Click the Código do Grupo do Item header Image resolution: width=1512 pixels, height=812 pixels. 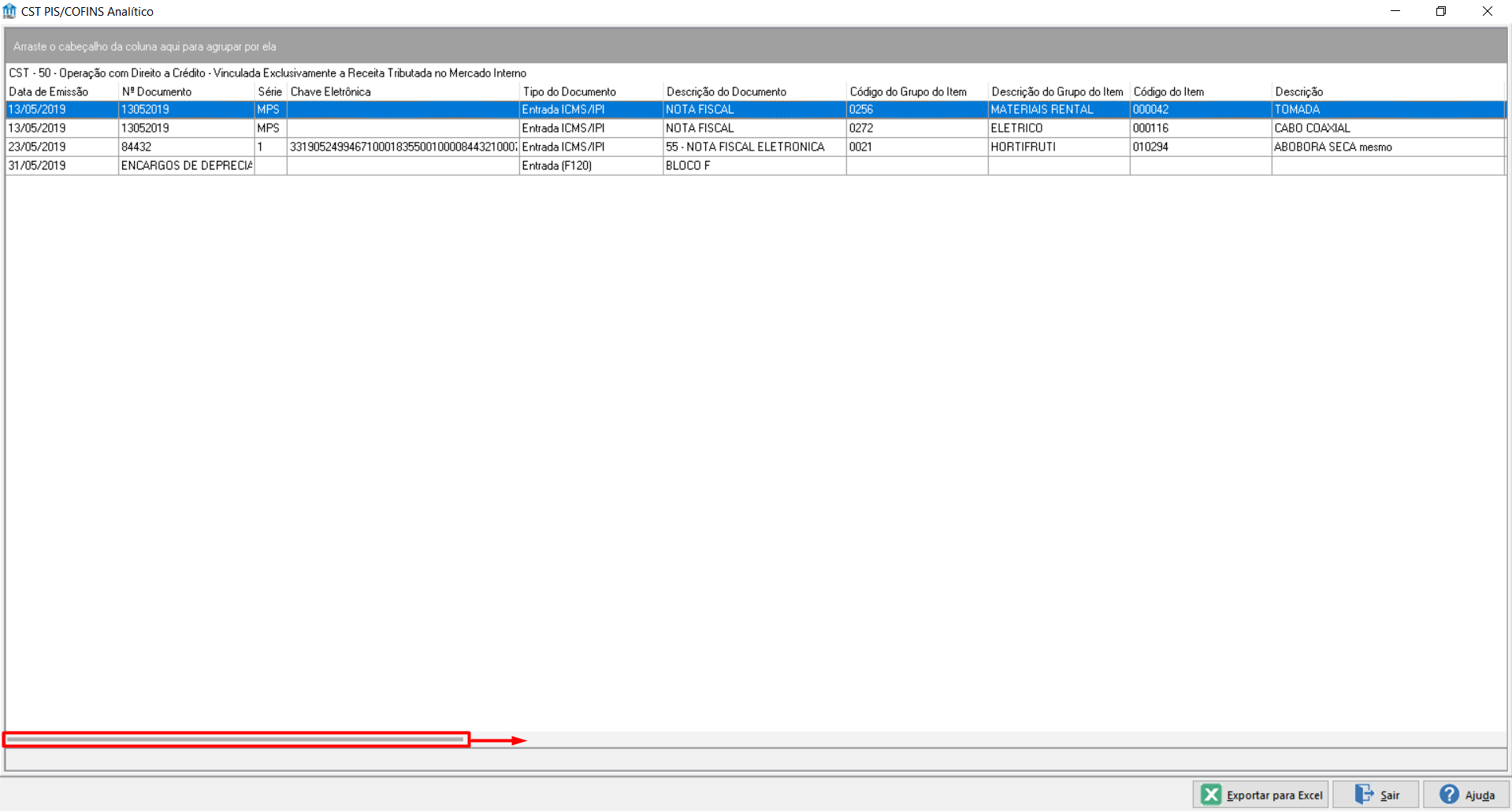[x=917, y=91]
